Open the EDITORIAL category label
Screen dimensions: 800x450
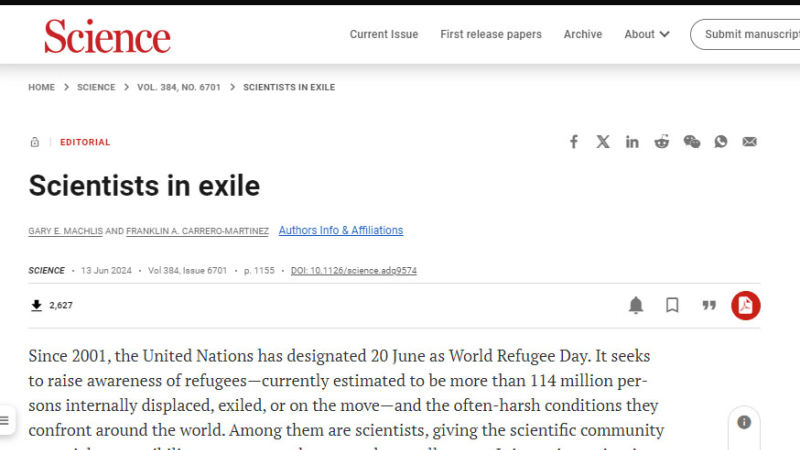85,142
